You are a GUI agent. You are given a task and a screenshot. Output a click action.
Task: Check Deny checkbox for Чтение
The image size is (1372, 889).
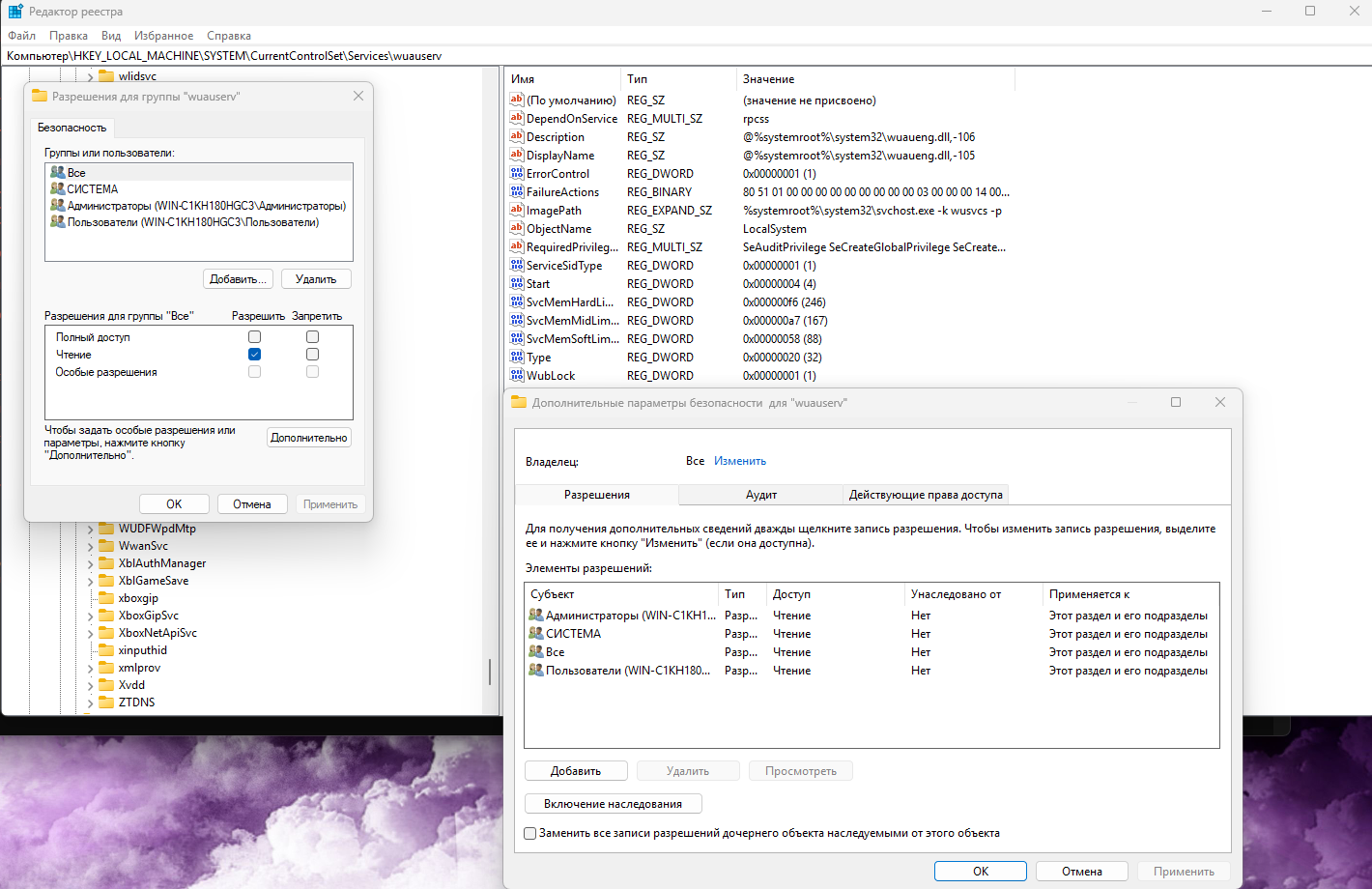(x=312, y=354)
